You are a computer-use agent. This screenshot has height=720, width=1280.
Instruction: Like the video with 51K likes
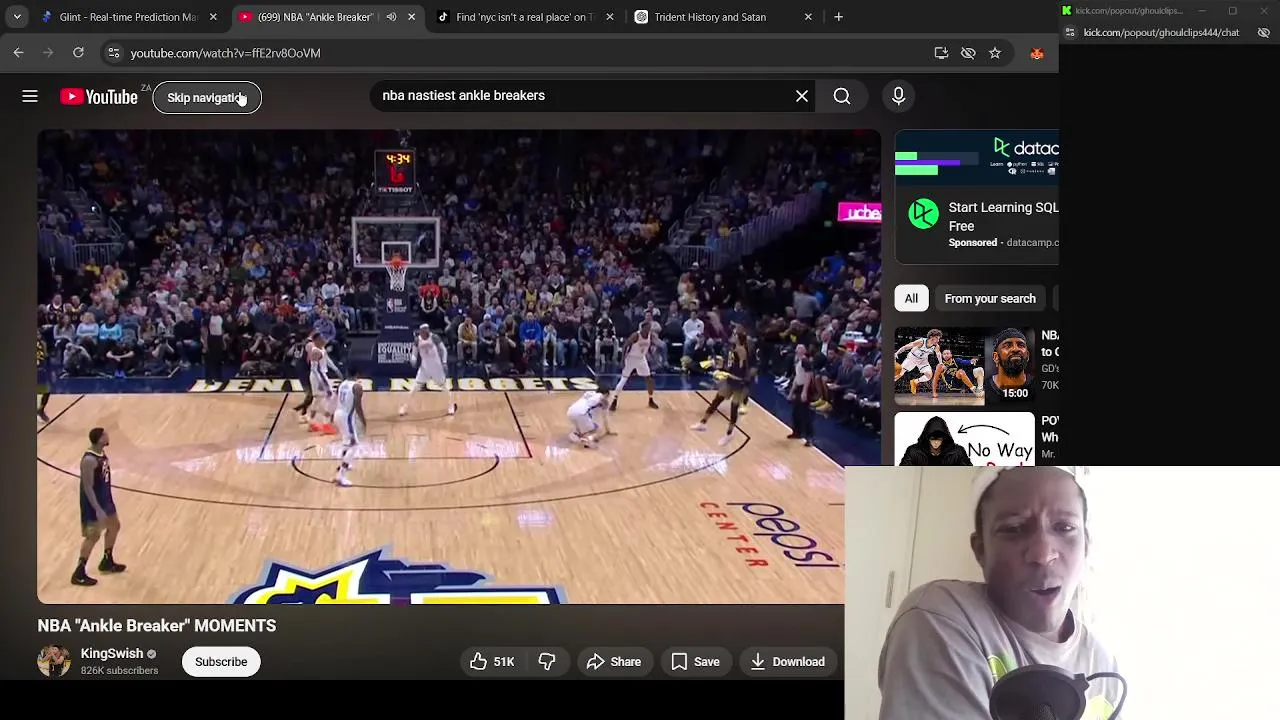point(492,661)
